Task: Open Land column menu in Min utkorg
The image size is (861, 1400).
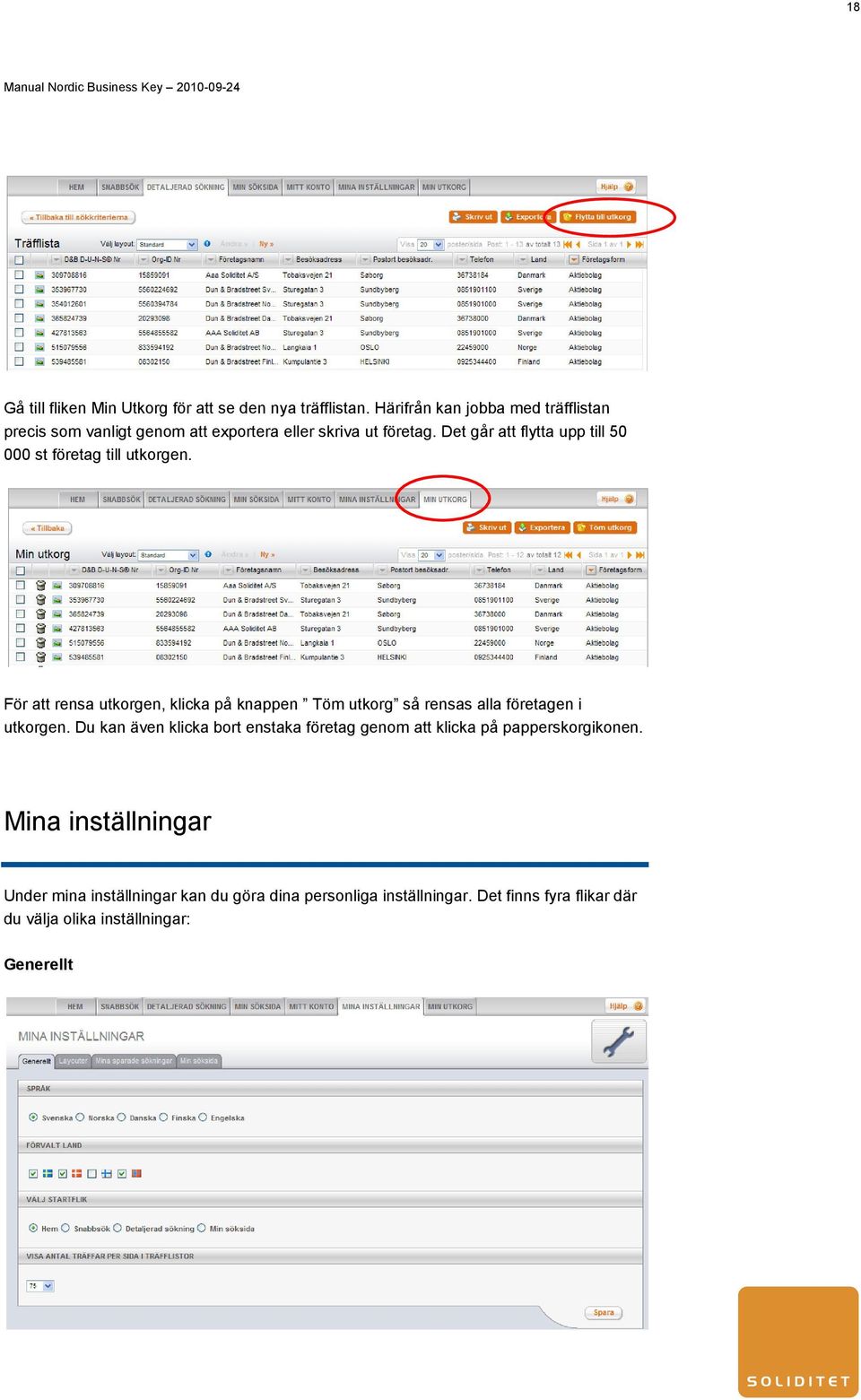Action: tap(541, 570)
